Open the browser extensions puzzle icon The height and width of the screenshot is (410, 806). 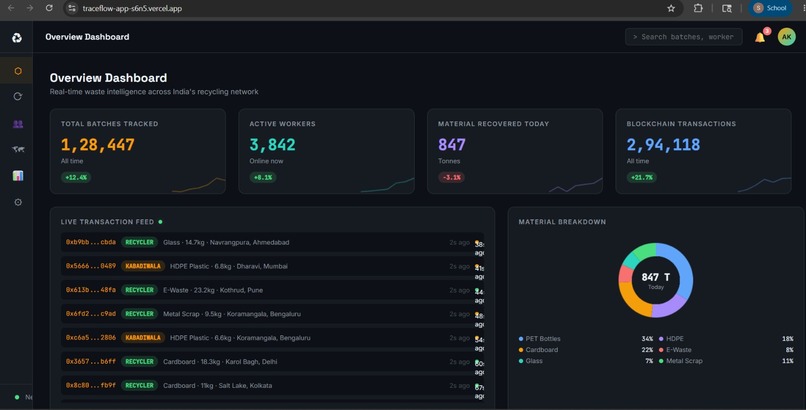tap(698, 8)
